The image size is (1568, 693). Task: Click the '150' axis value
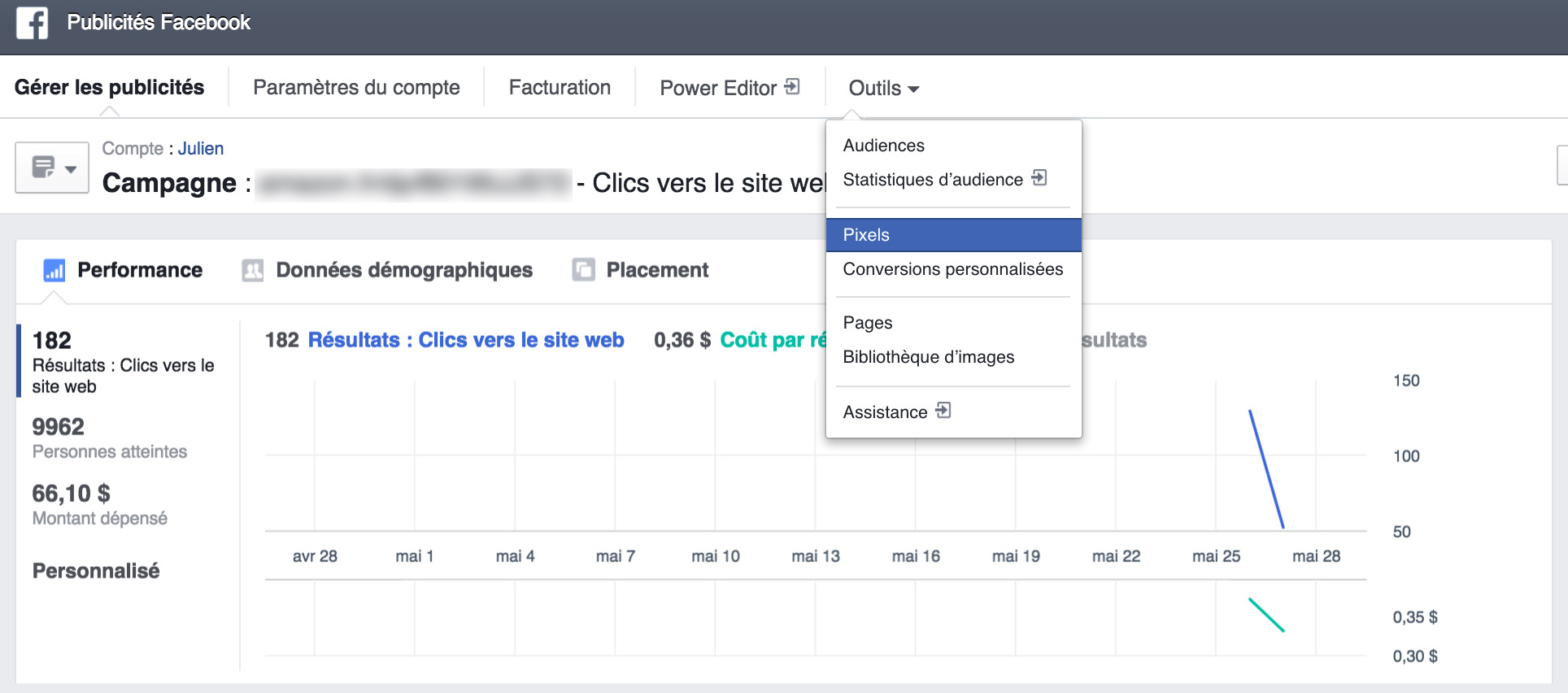click(x=1406, y=381)
